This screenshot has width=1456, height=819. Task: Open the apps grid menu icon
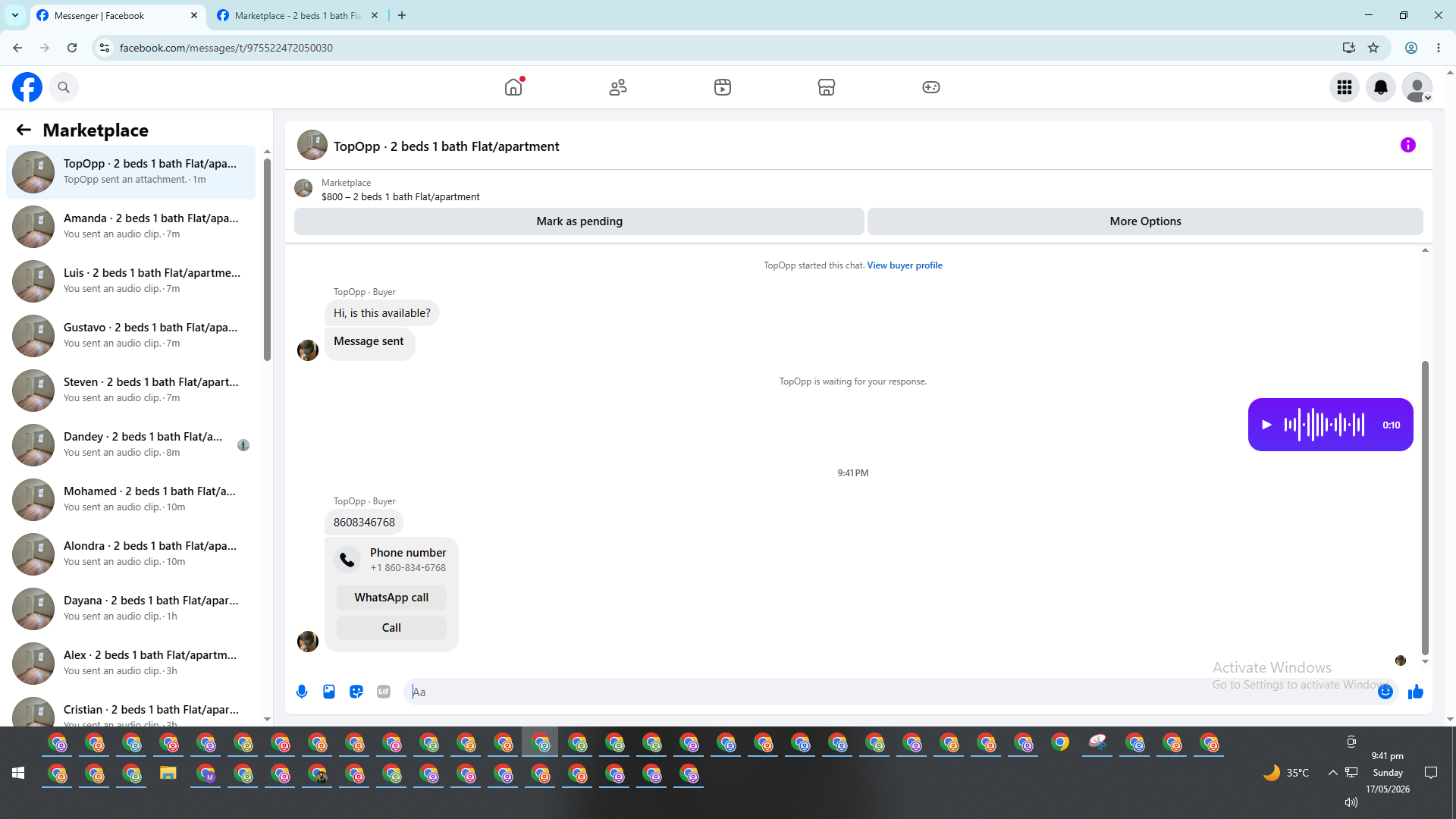coord(1345,87)
